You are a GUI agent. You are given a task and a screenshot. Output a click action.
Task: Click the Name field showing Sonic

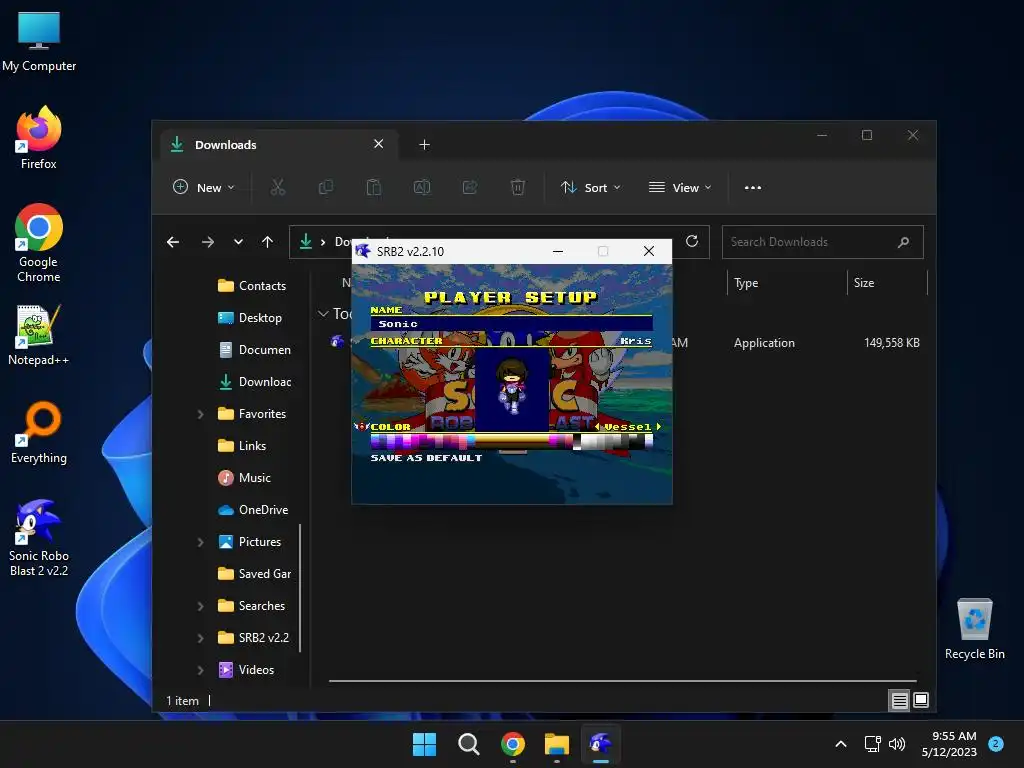click(511, 324)
